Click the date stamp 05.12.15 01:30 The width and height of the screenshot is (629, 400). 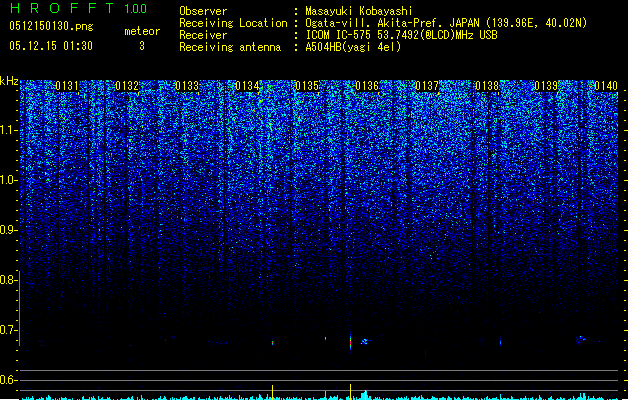[51, 46]
